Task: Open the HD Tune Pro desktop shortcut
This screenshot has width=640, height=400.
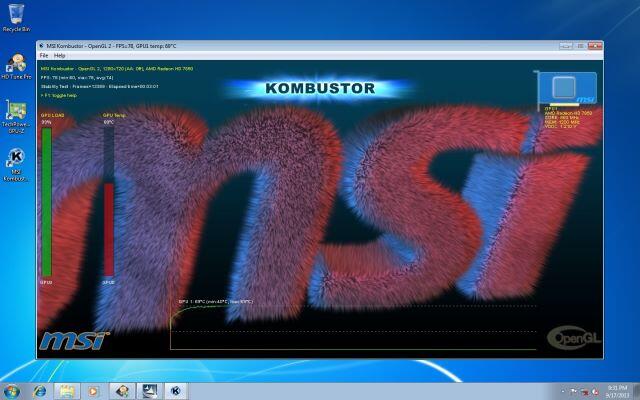Action: click(x=16, y=66)
